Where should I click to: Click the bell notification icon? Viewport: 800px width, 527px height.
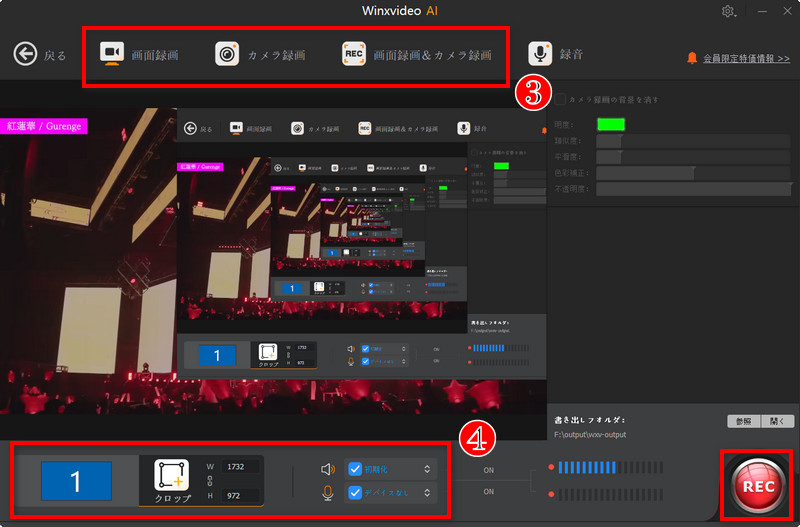[692, 58]
